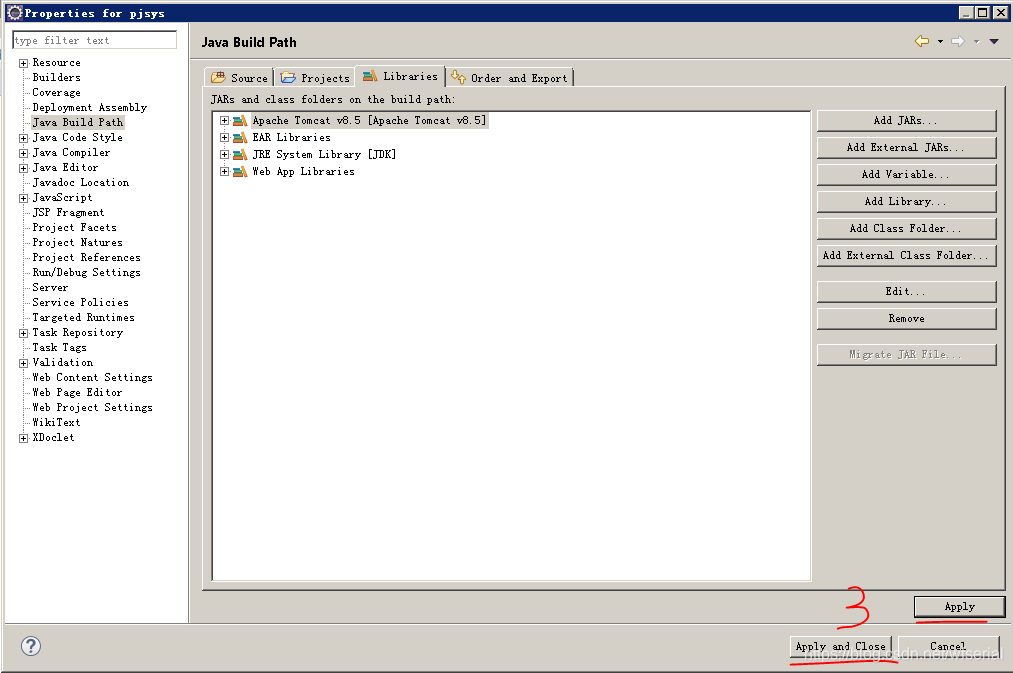This screenshot has width=1013, height=673.
Task: Click the back navigation arrow icon
Action: 922,41
